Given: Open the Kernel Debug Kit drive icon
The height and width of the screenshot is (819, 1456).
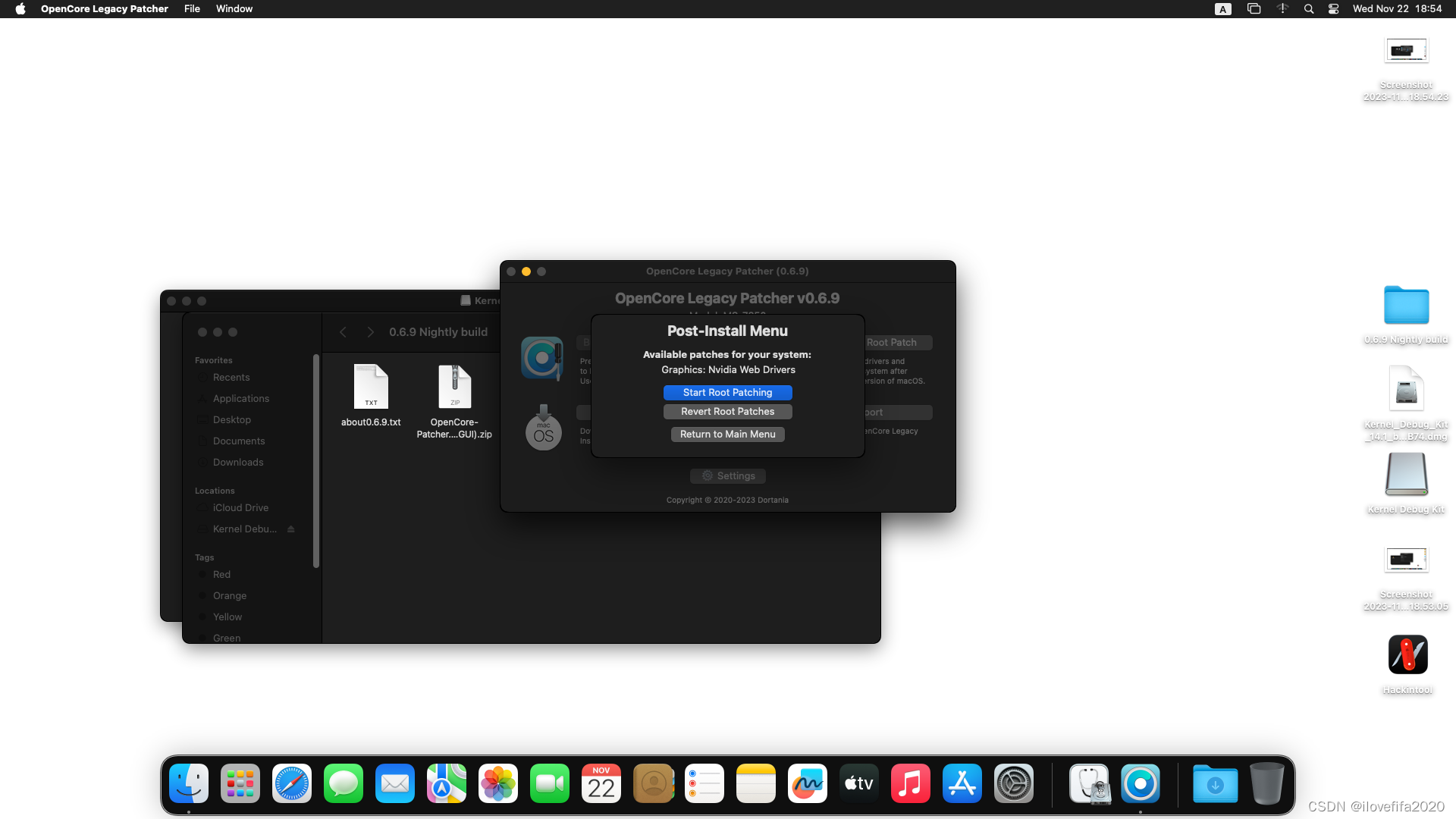Looking at the screenshot, I should 1406,475.
